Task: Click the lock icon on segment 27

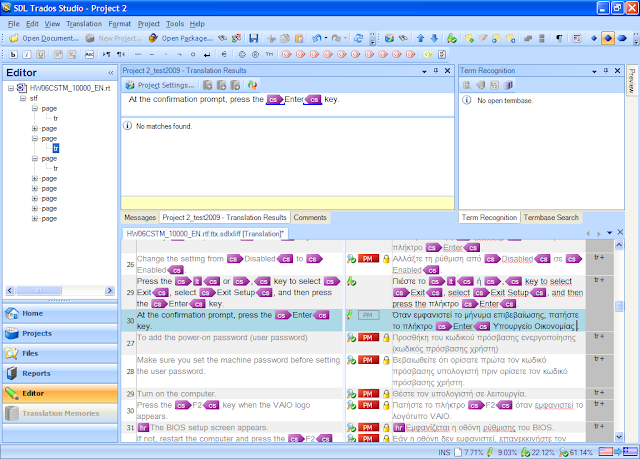Action: (x=386, y=337)
